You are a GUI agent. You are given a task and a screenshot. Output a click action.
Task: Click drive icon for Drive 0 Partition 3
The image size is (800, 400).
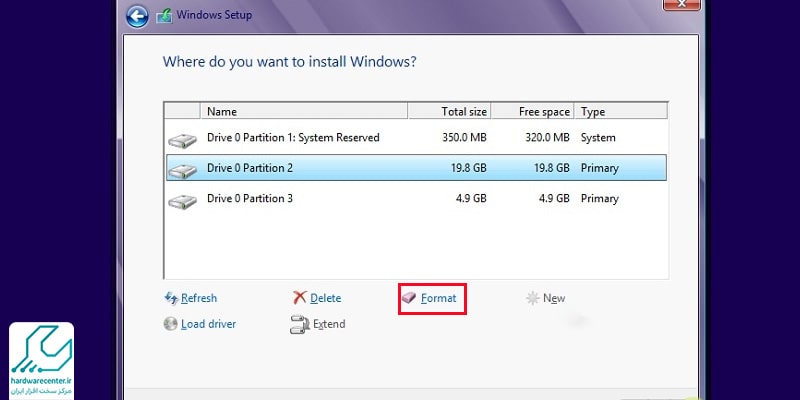coord(182,201)
